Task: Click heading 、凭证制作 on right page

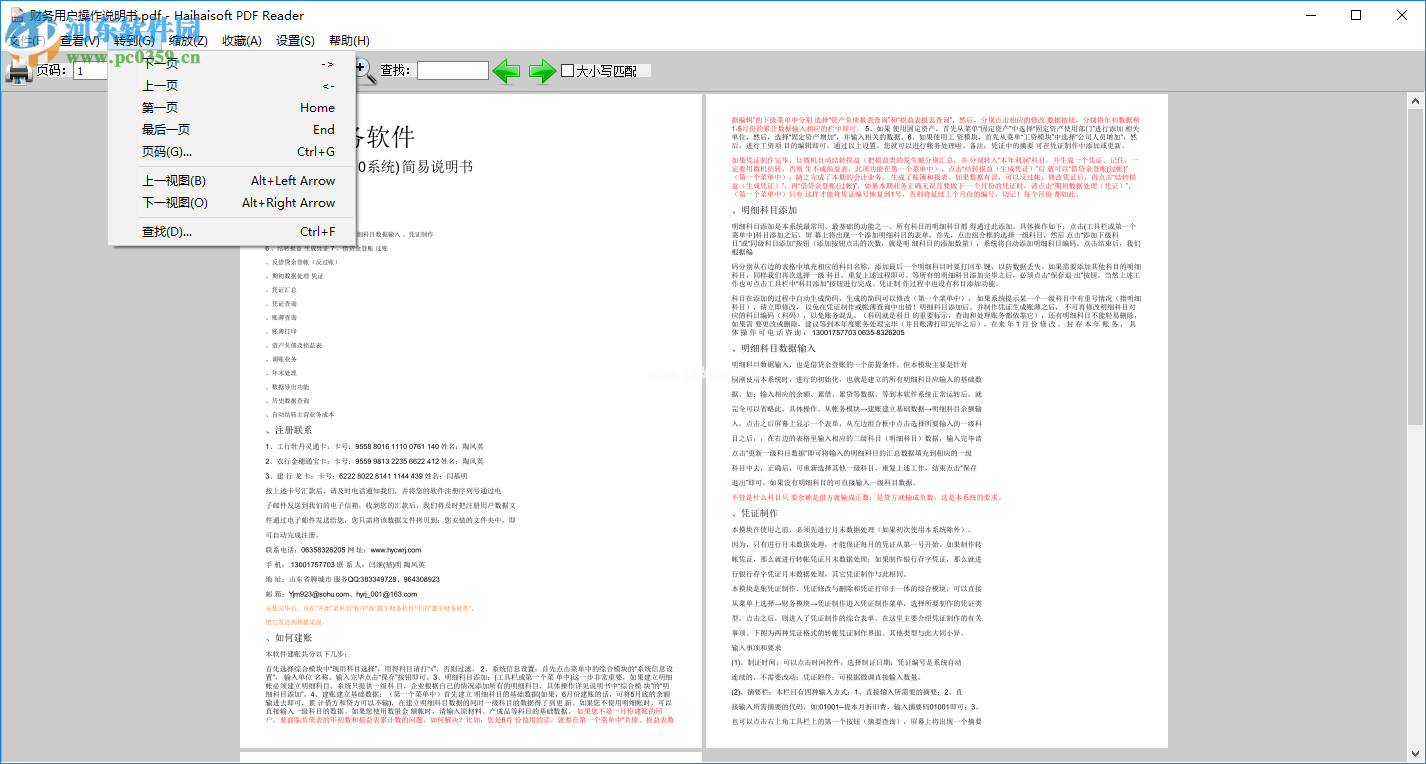Action: click(x=754, y=513)
